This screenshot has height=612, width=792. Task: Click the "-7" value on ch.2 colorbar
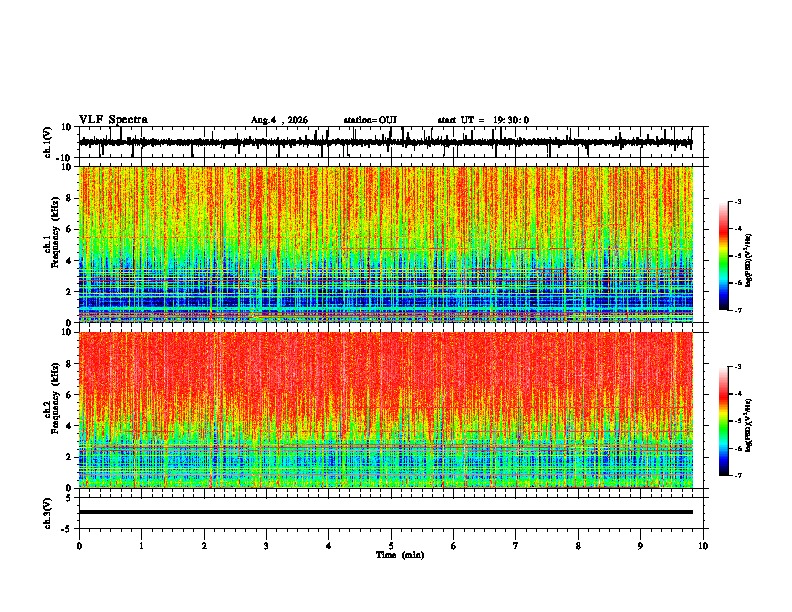(x=737, y=475)
